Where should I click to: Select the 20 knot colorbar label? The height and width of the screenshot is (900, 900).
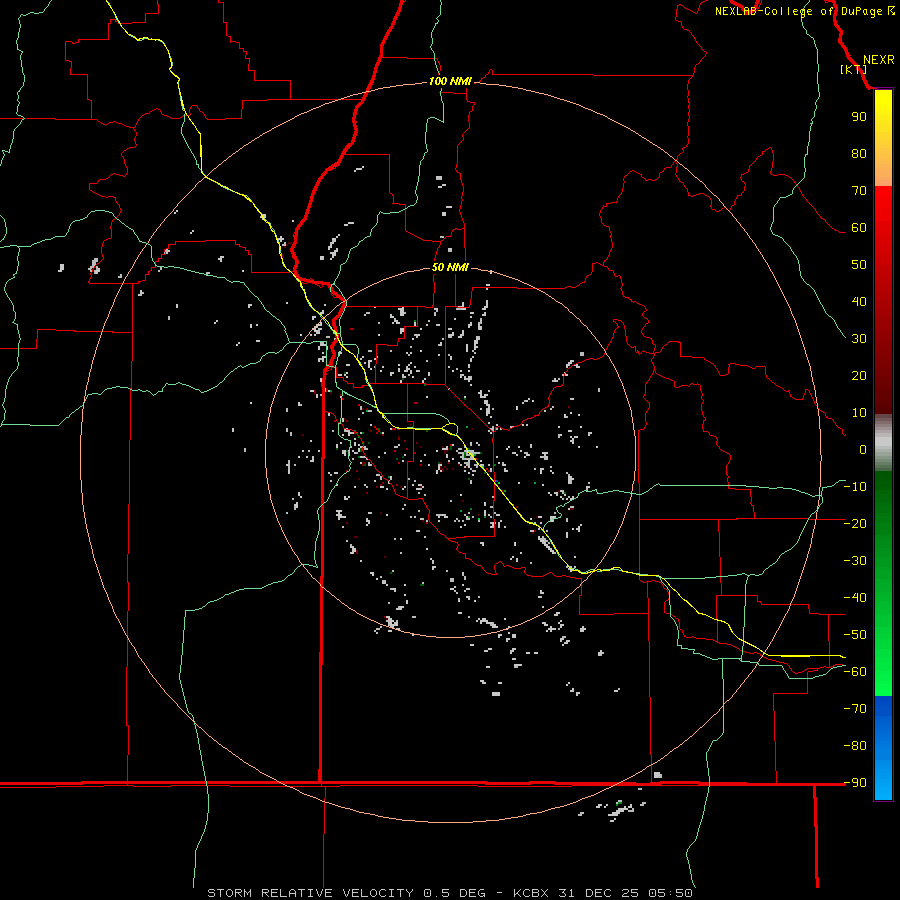click(x=859, y=375)
